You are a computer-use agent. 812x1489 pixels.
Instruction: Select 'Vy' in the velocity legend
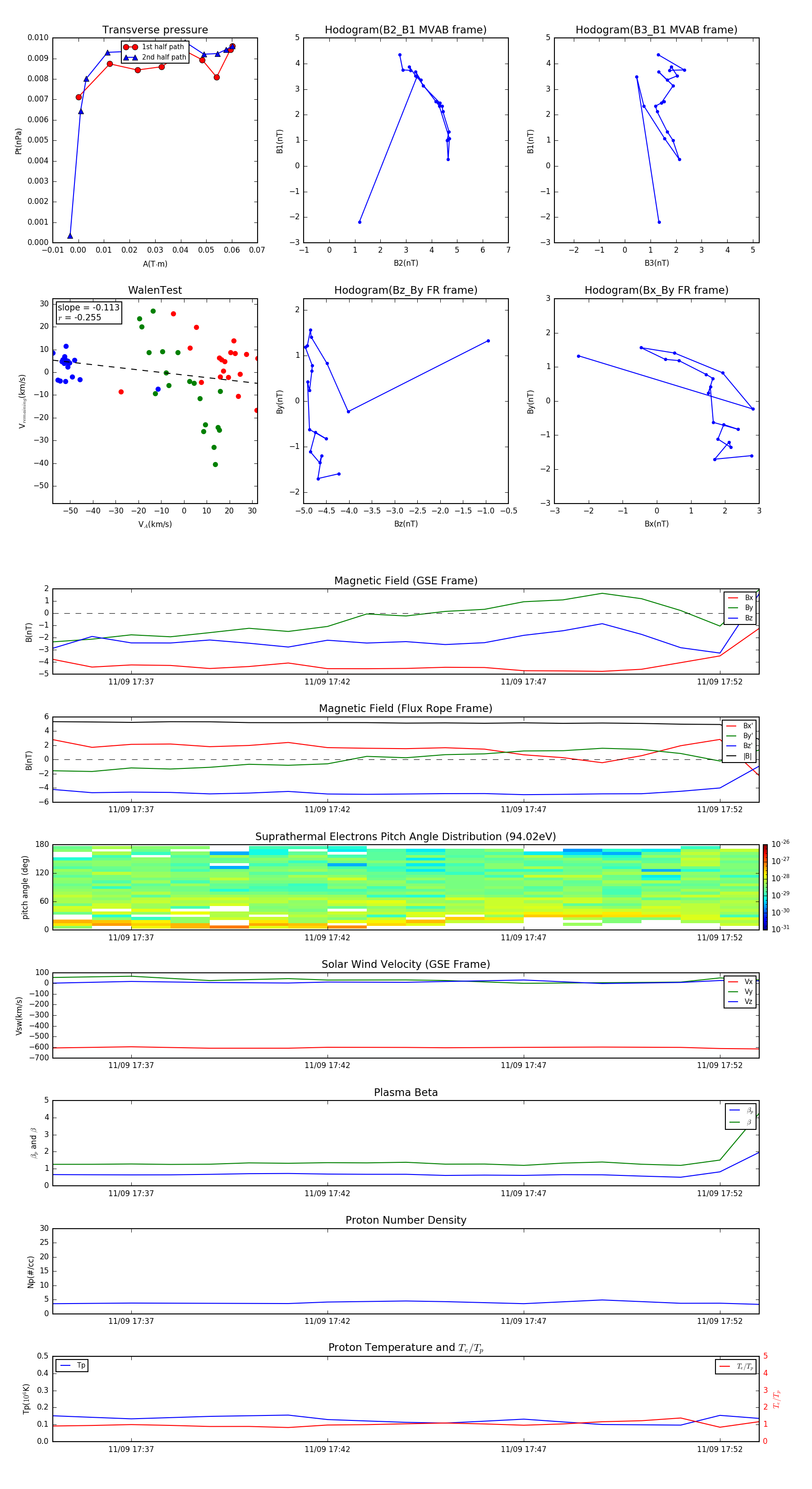[x=740, y=991]
